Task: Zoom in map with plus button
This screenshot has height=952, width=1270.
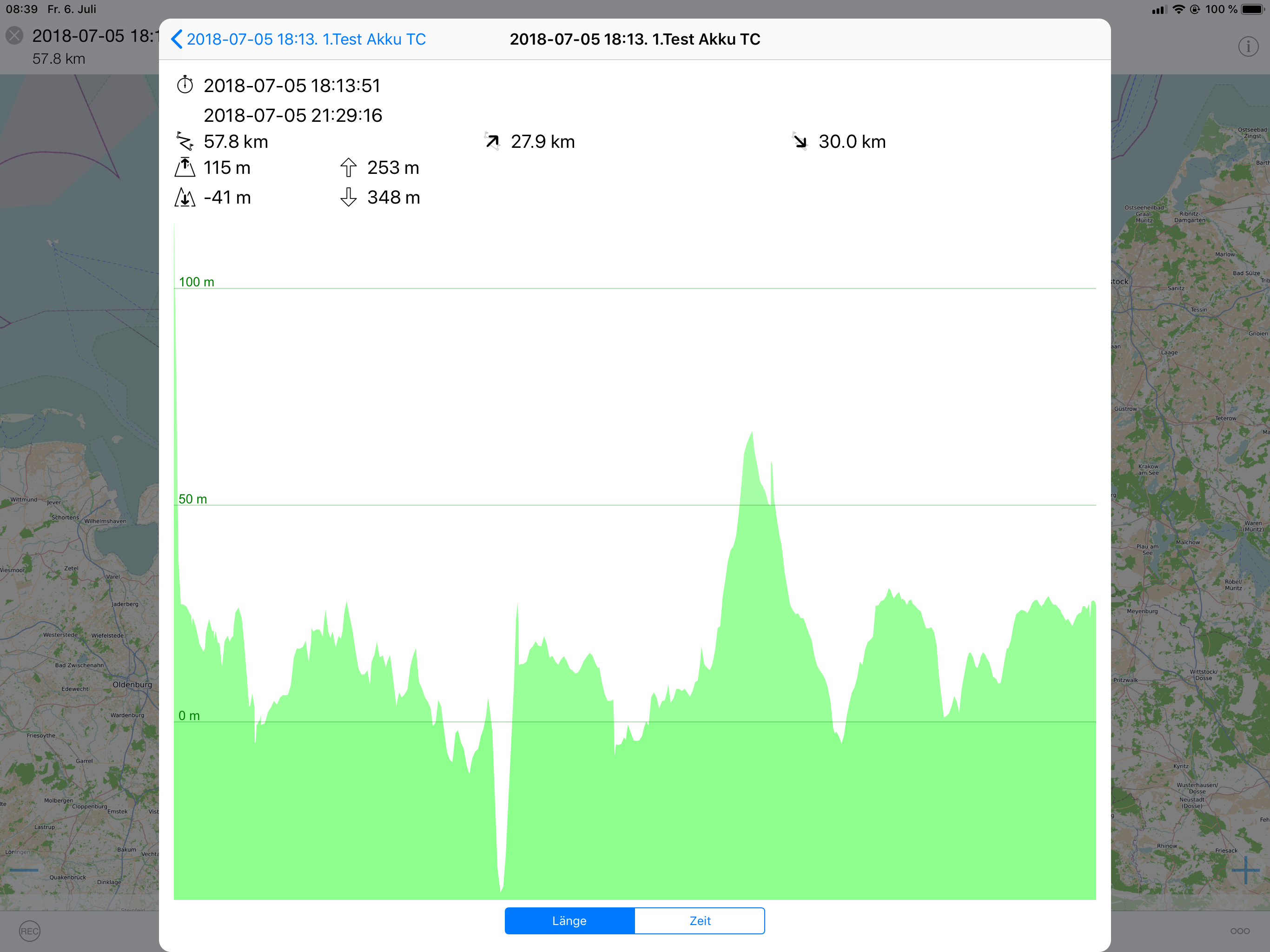Action: pos(1245,871)
